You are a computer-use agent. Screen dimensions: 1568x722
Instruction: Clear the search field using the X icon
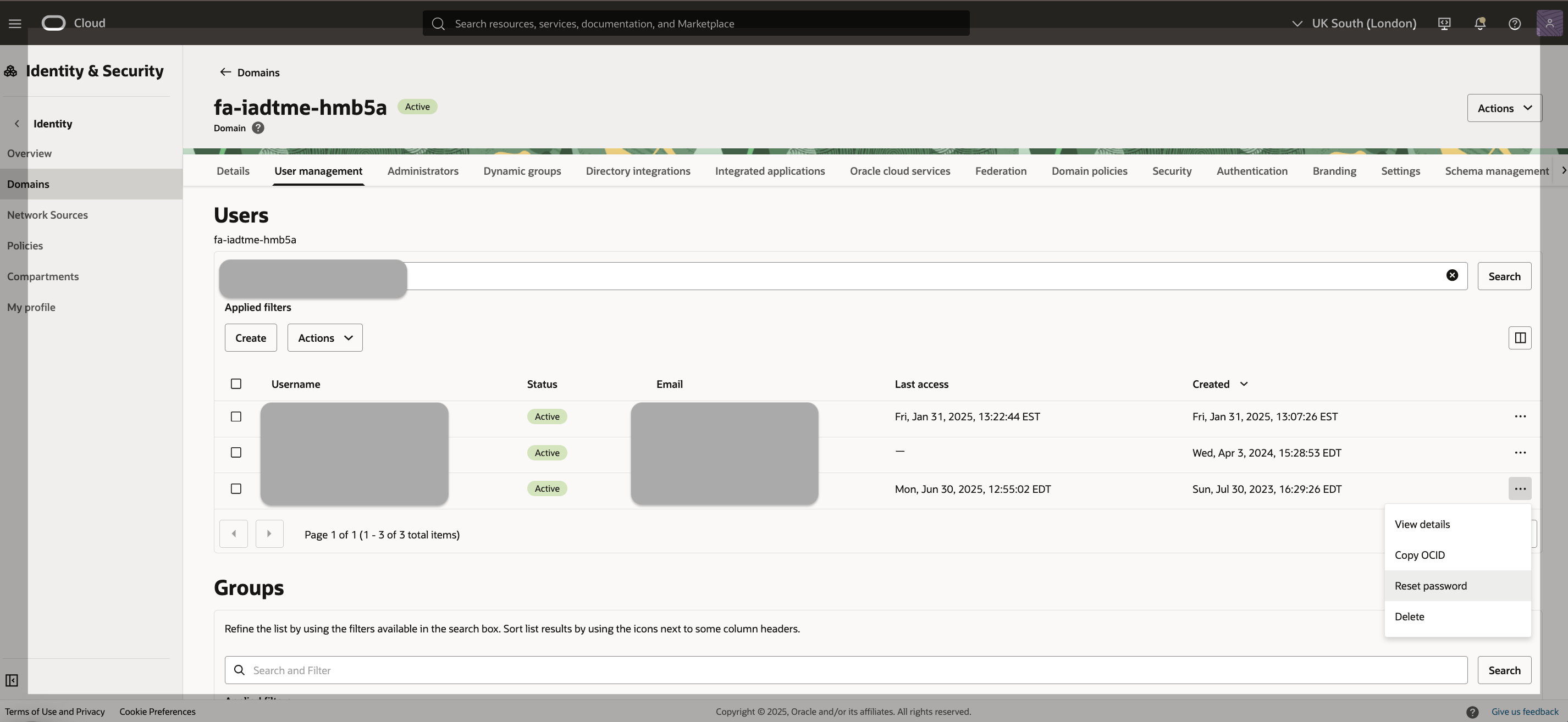1453,275
